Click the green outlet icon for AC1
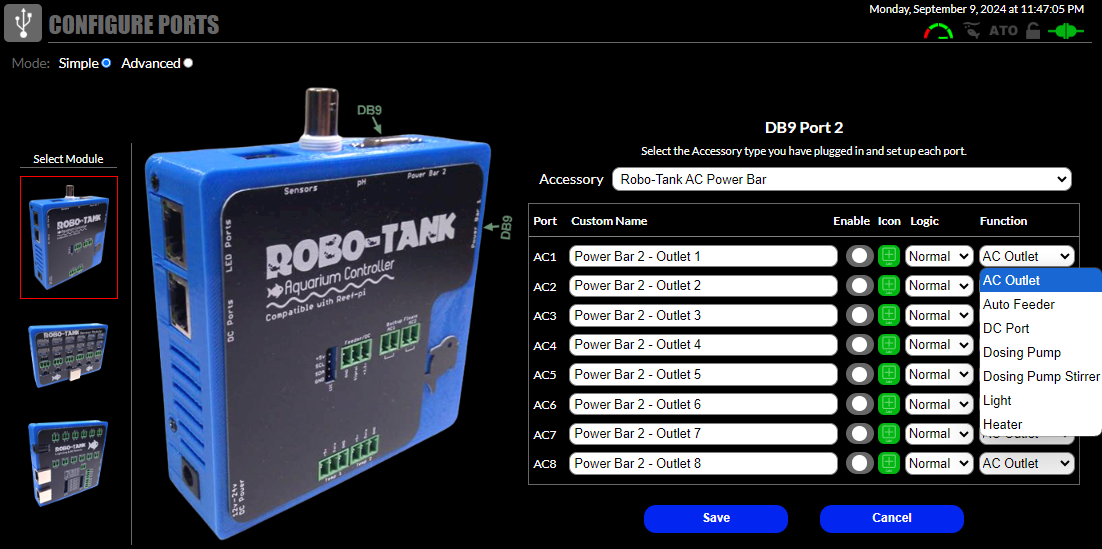Screen dimensions: 1102x549 point(888,256)
